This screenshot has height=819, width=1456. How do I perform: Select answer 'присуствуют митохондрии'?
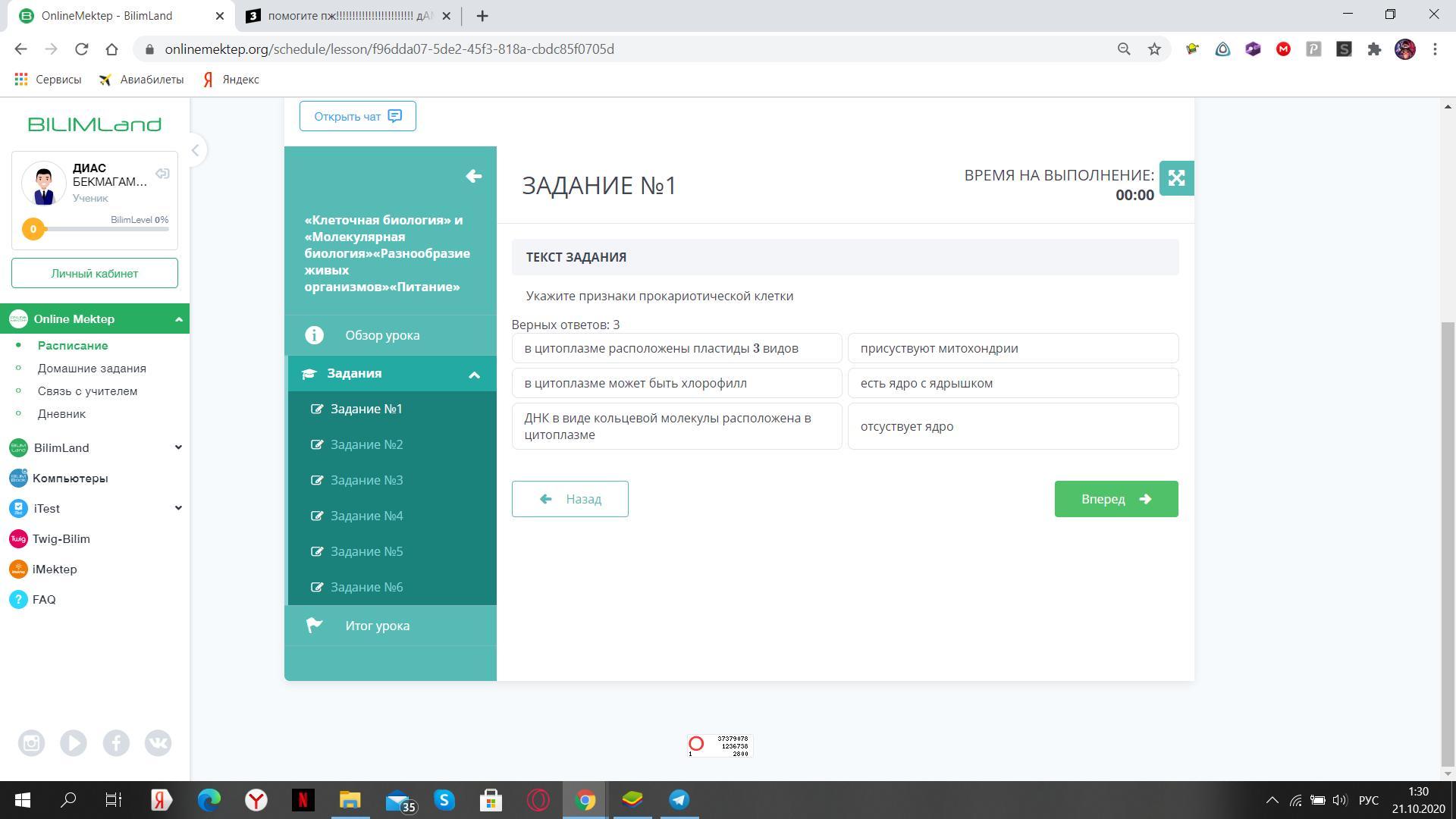click(x=1012, y=348)
